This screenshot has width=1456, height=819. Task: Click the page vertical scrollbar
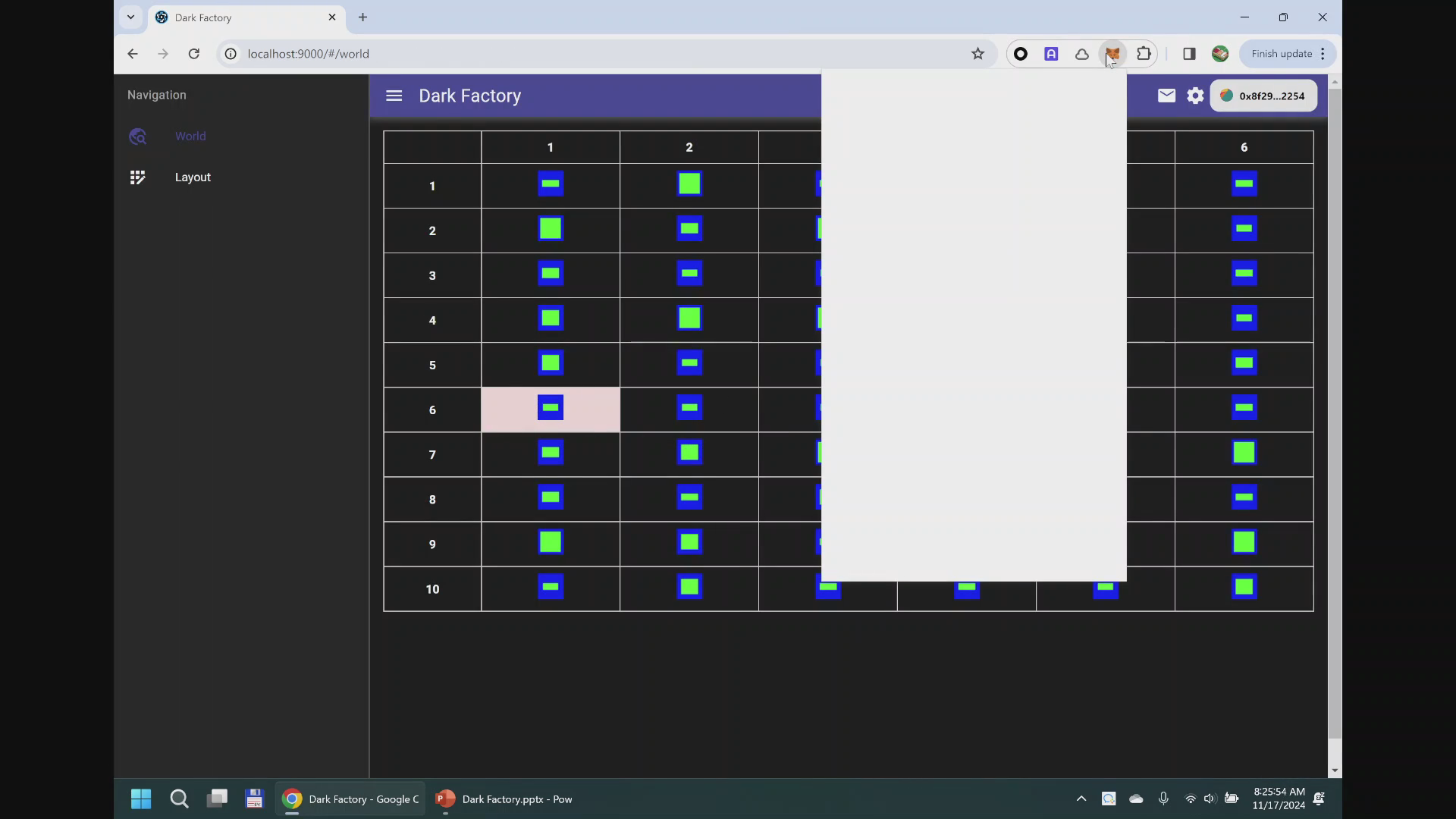(x=1335, y=413)
